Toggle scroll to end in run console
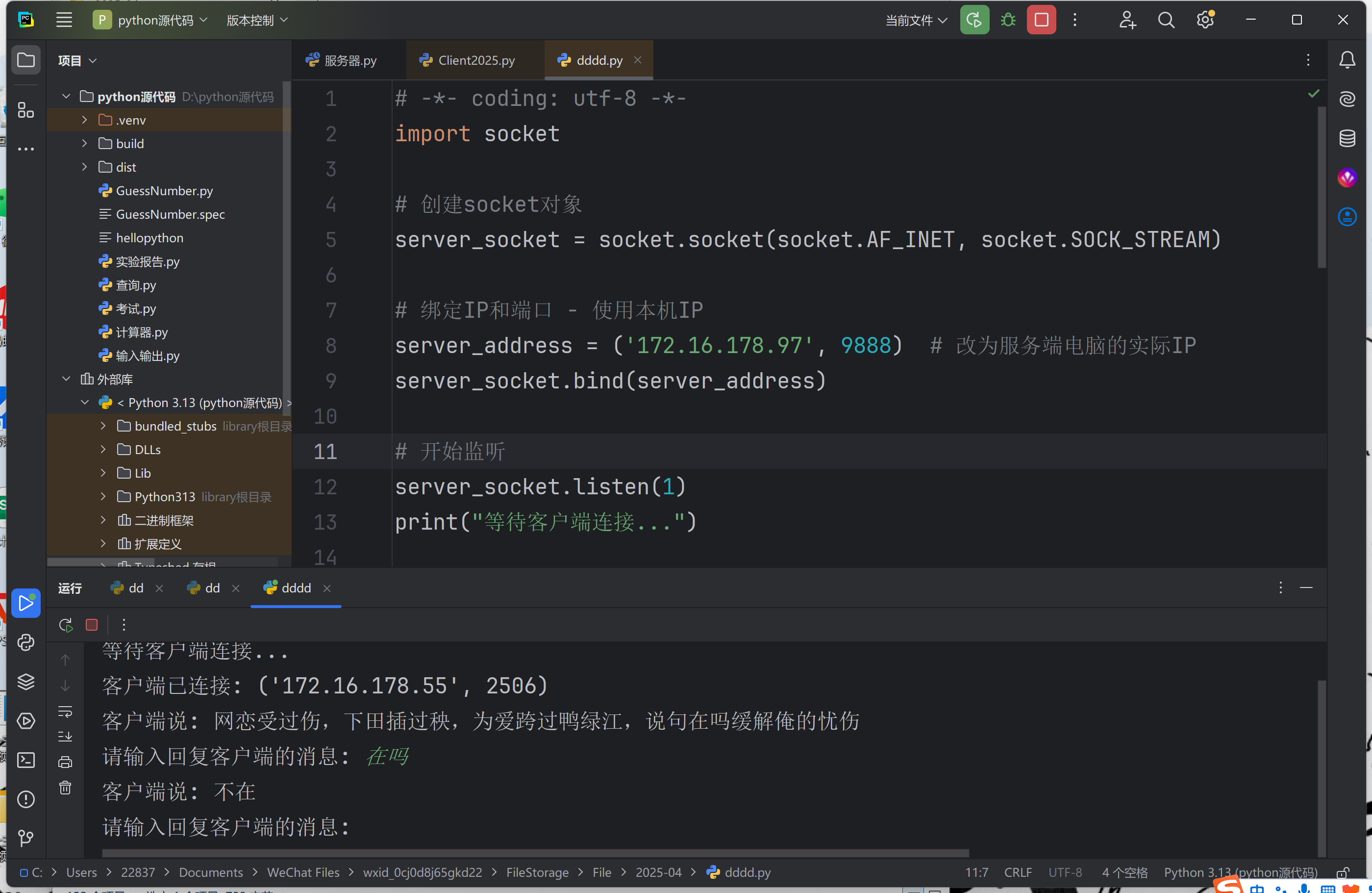This screenshot has width=1372, height=893. click(65, 737)
